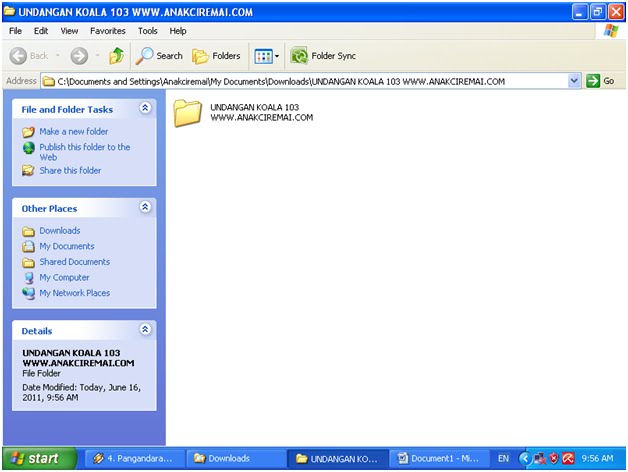Open the Edit menu
Screen dimensions: 628x472
pos(41,31)
